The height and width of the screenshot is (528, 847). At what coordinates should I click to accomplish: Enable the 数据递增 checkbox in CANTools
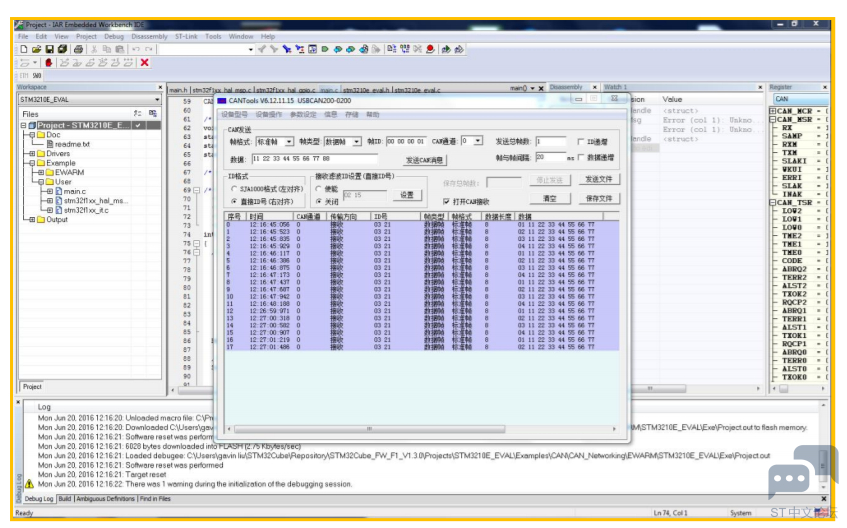581,157
